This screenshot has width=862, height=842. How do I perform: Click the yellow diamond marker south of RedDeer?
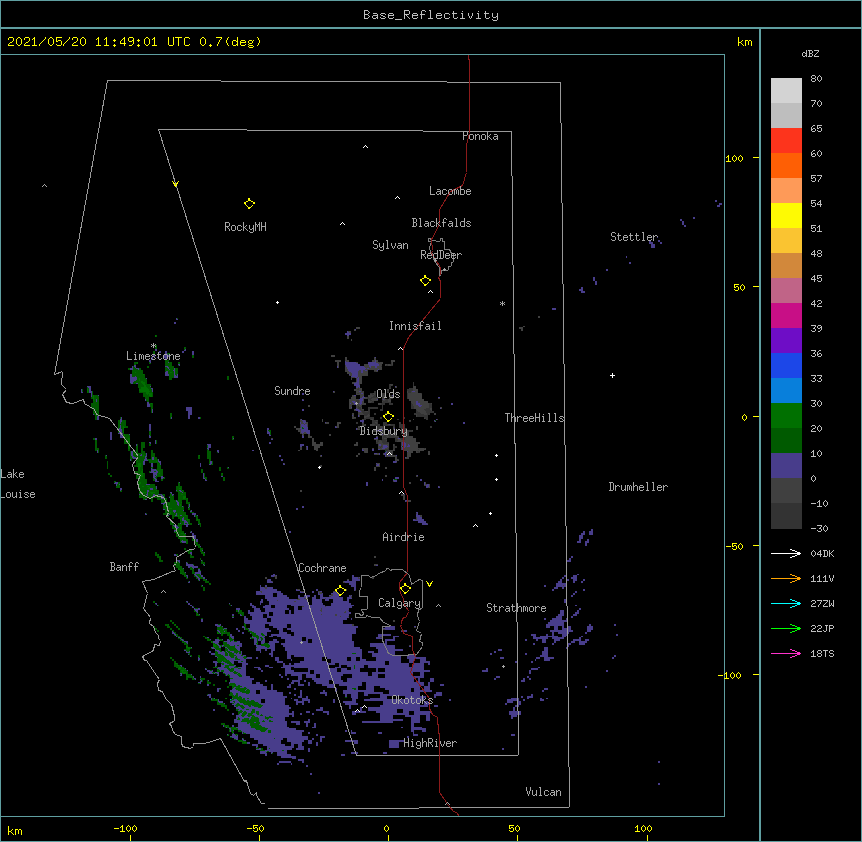click(426, 281)
